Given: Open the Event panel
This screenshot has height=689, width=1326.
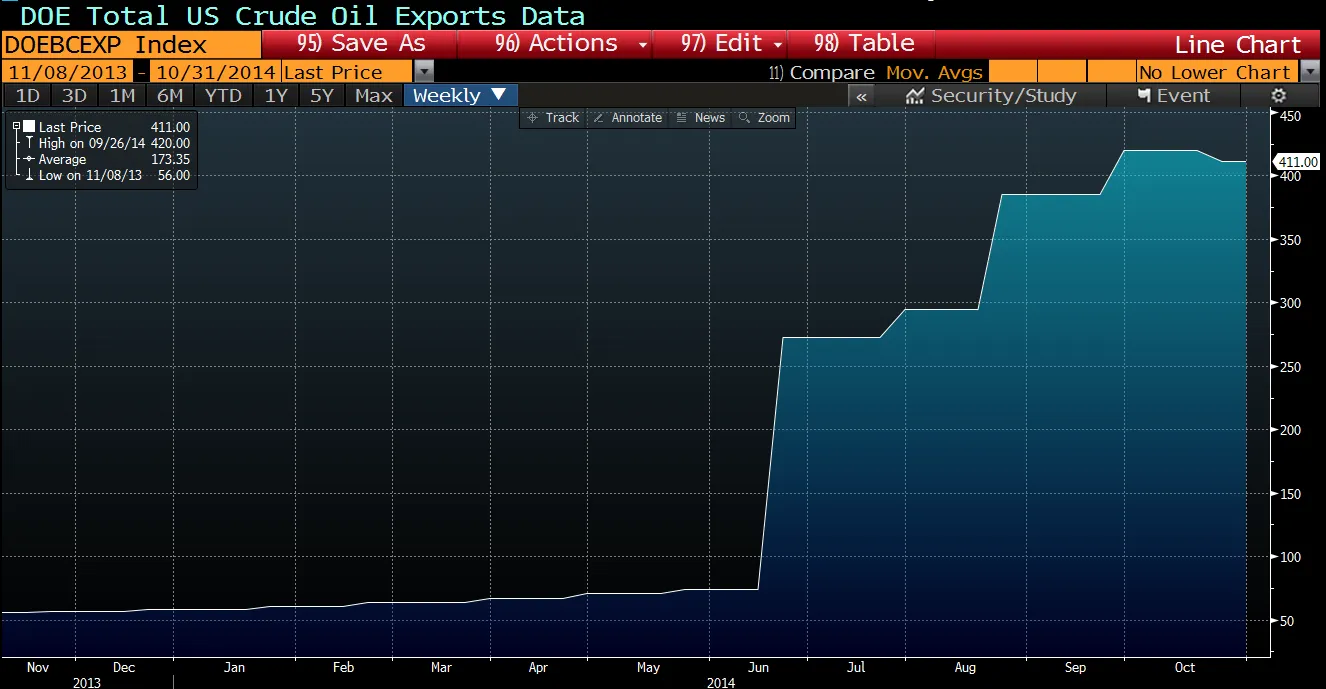Looking at the screenshot, I should coord(1174,96).
